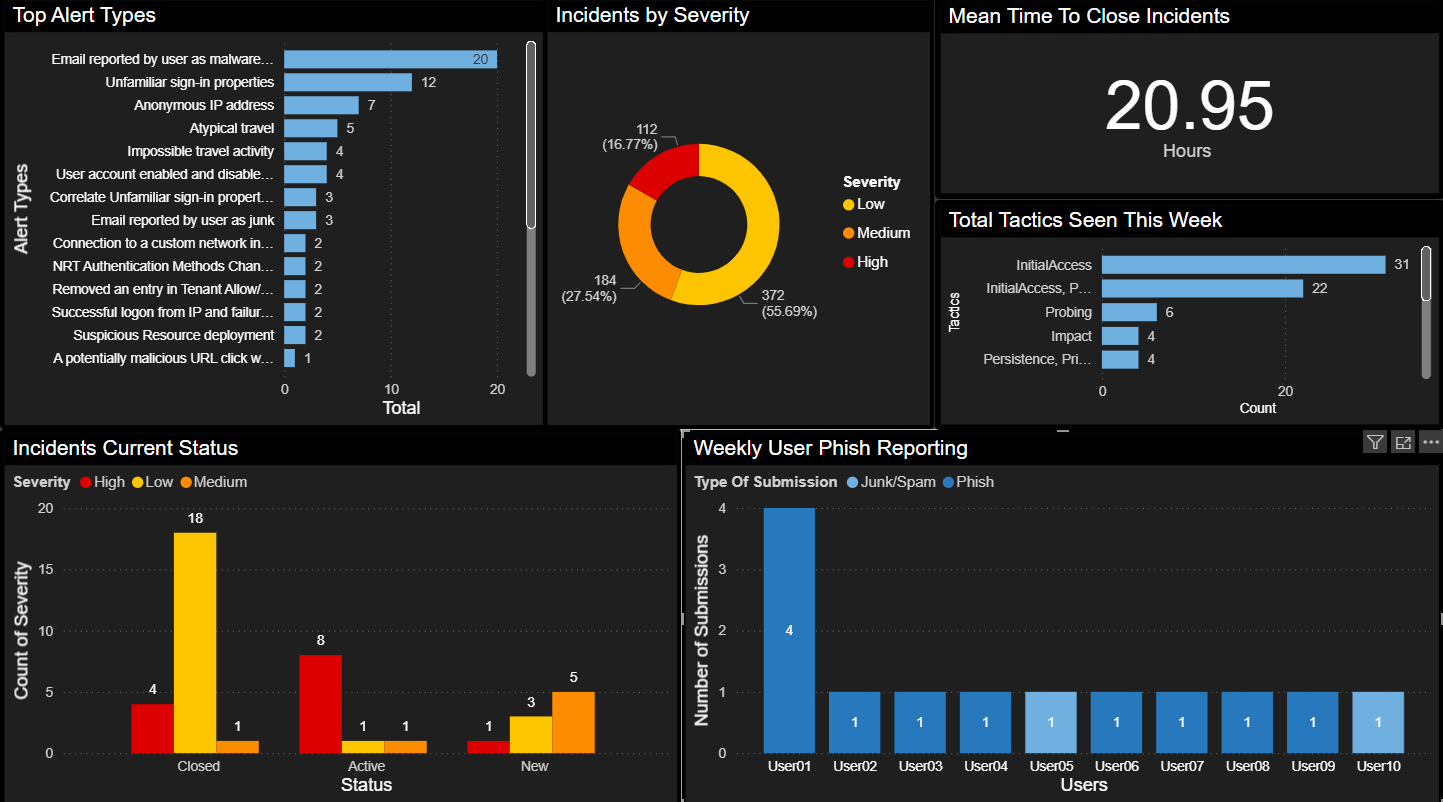Click the Total Tactics chart vertical scrollbar

pyautogui.click(x=1426, y=274)
